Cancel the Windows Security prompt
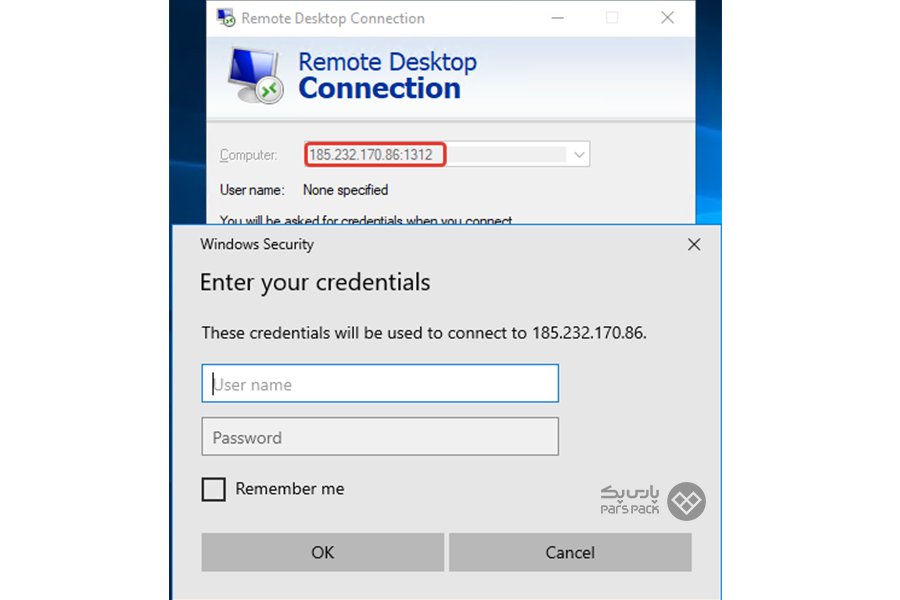The image size is (900, 600). click(x=570, y=552)
